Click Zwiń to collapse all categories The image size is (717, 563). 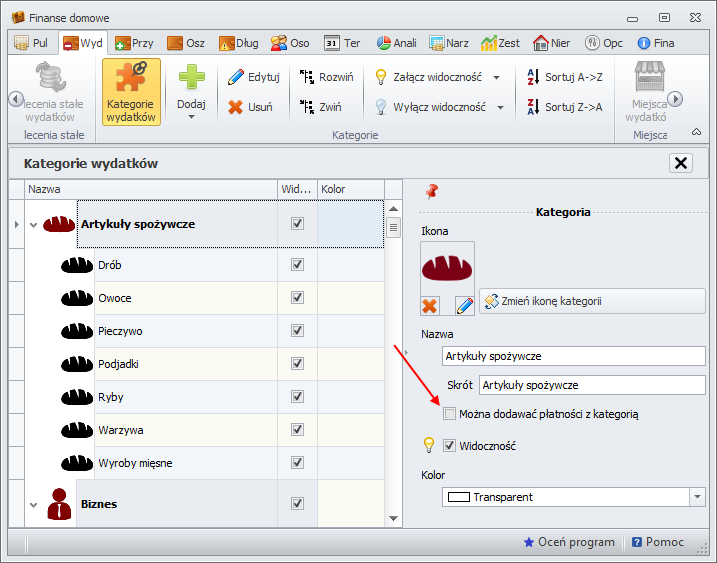click(x=322, y=107)
